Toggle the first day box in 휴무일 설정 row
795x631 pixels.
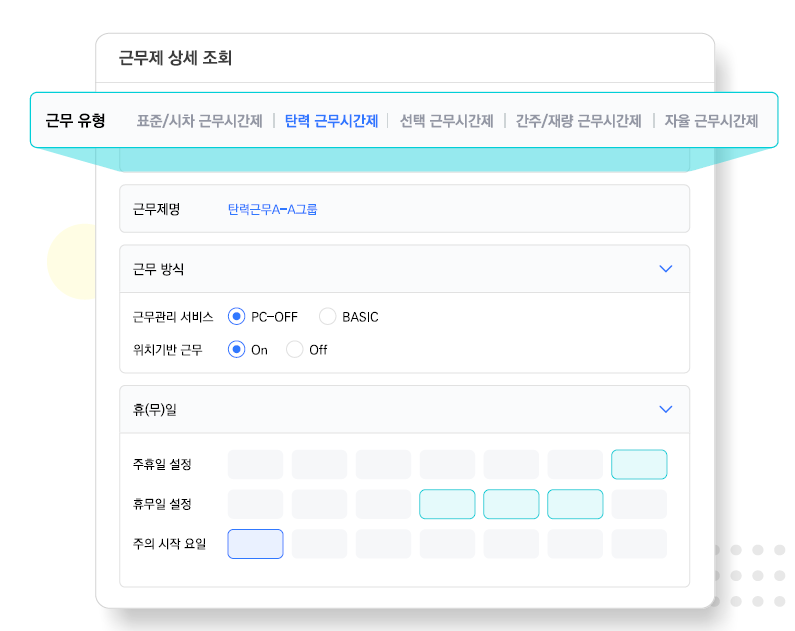tap(256, 504)
